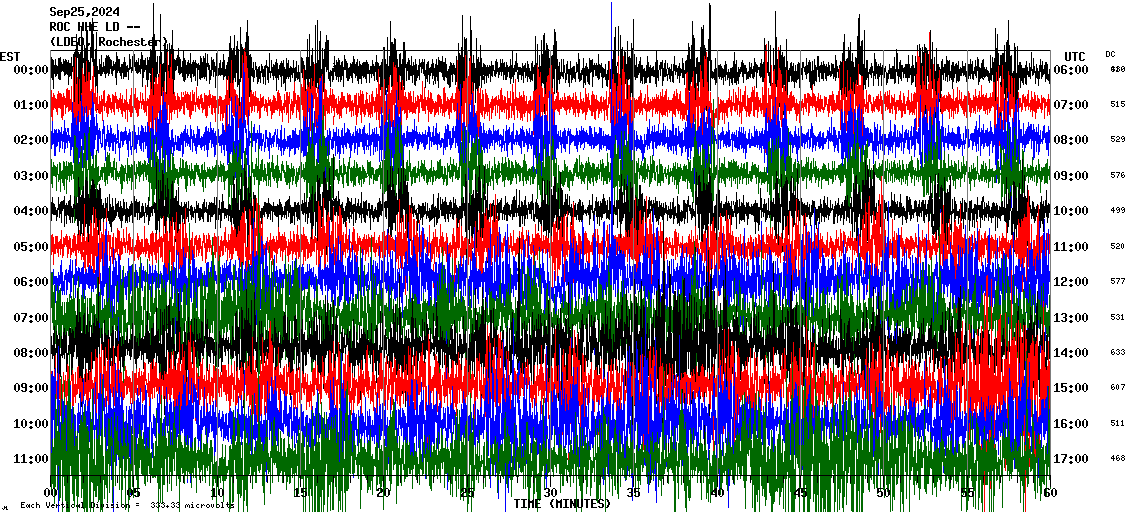
Task: Click the 30 minute tick on time axis
Action: pyautogui.click(x=550, y=493)
